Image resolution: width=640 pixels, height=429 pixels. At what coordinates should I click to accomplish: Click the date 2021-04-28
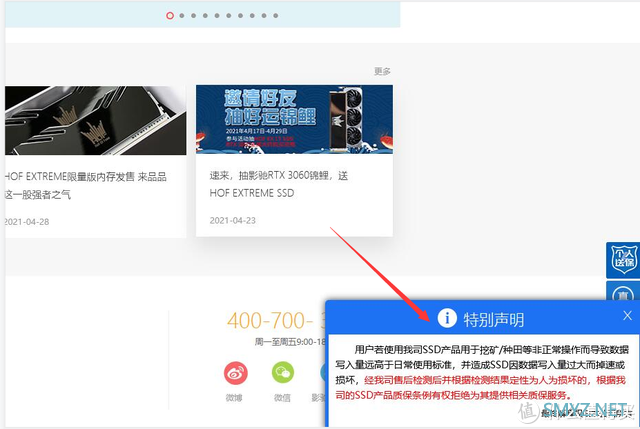point(27,222)
